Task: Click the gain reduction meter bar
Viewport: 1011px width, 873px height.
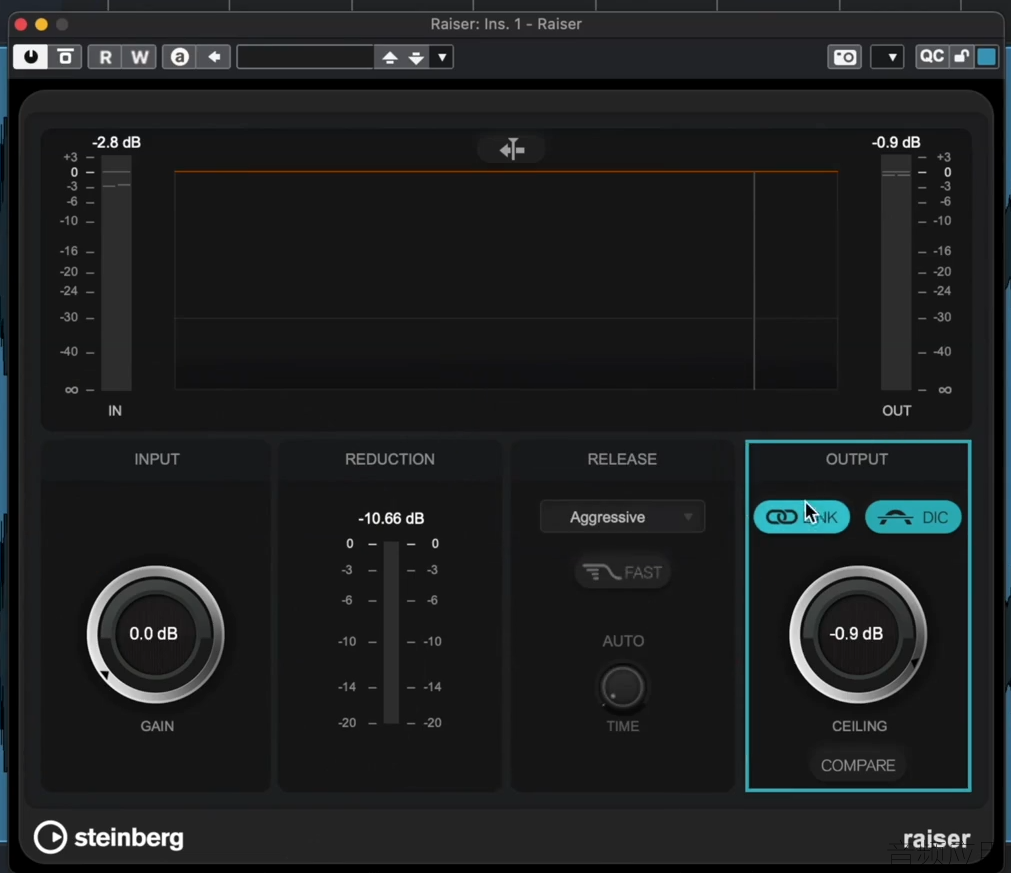Action: point(391,633)
